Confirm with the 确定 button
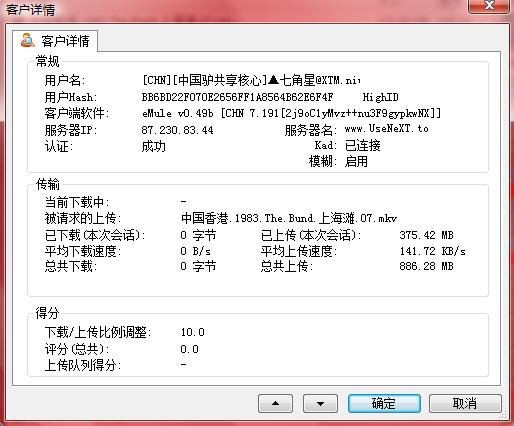This screenshot has height=426, width=514. pos(384,404)
